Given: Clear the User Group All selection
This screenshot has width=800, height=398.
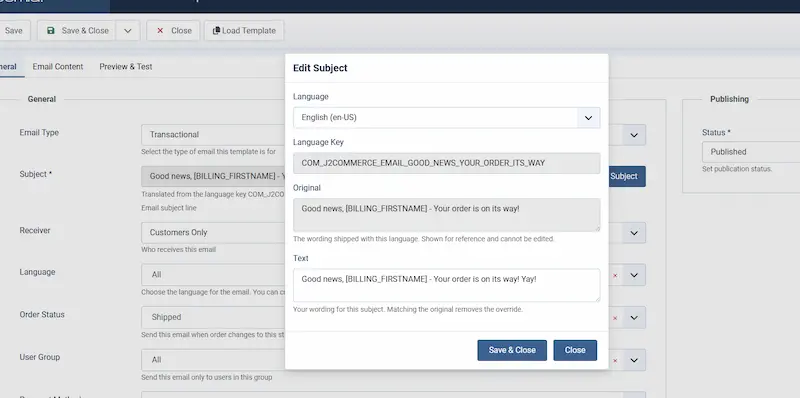Looking at the screenshot, I should click(x=615, y=361).
